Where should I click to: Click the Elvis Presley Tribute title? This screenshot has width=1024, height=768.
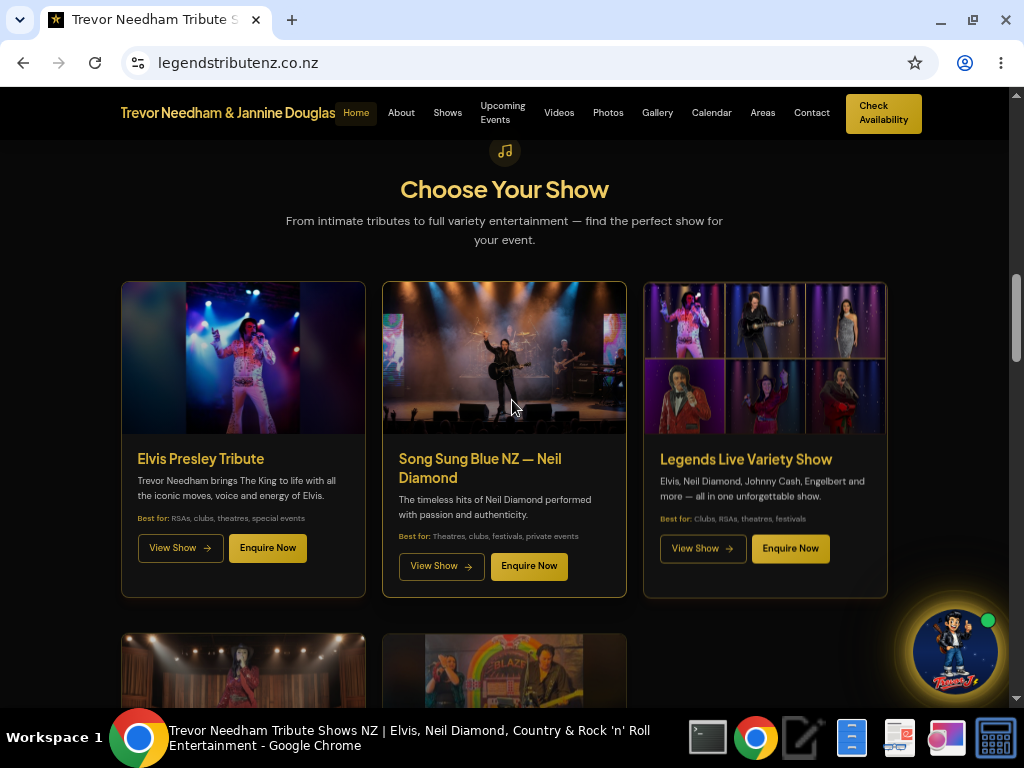tap(200, 459)
